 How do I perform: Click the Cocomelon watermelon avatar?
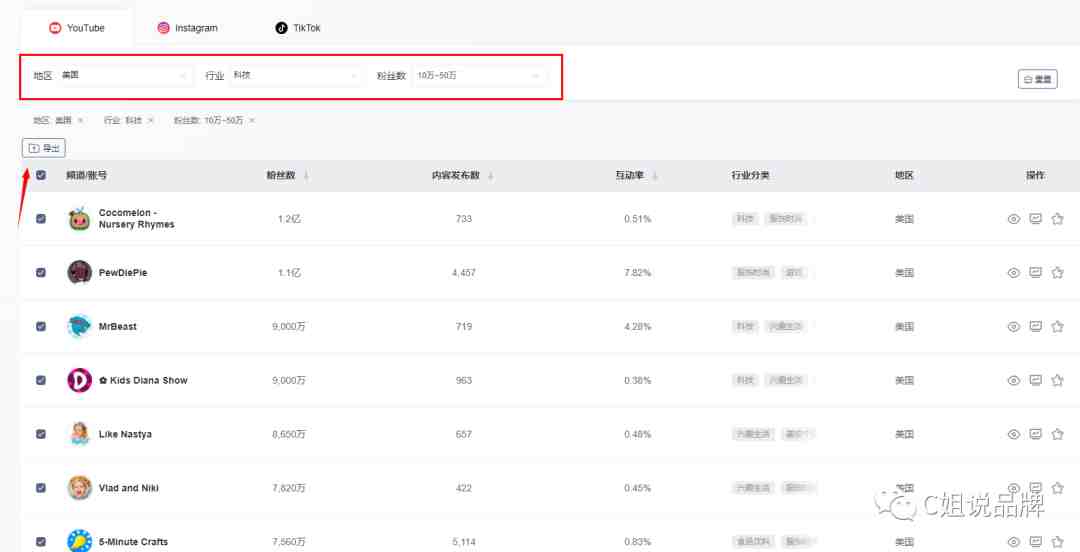79,218
